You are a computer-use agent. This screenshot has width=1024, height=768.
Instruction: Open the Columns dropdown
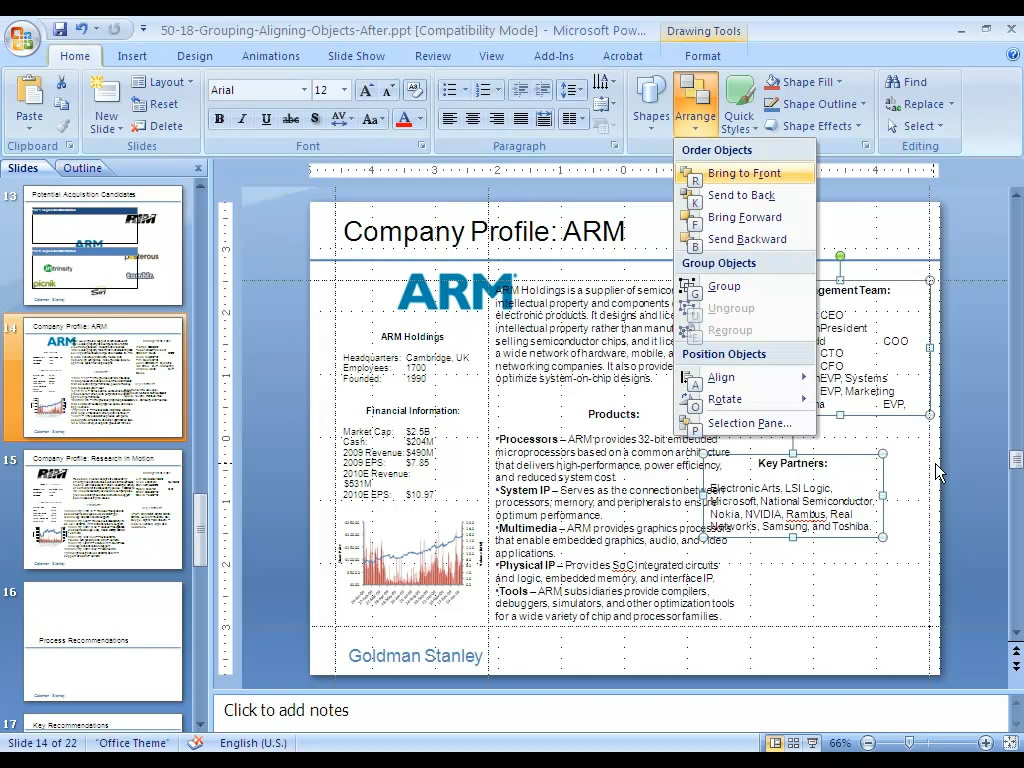click(x=573, y=119)
